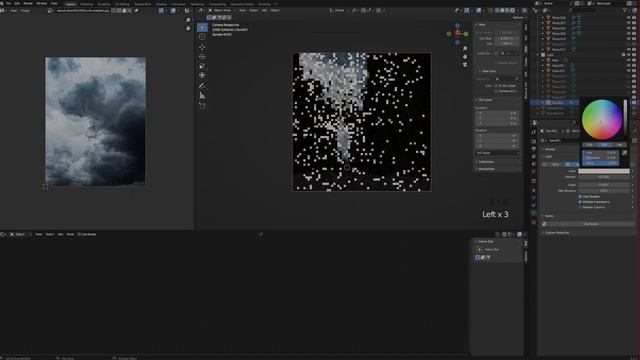Switch to the Shading workspace tab
640x360 pixels.
161,4
